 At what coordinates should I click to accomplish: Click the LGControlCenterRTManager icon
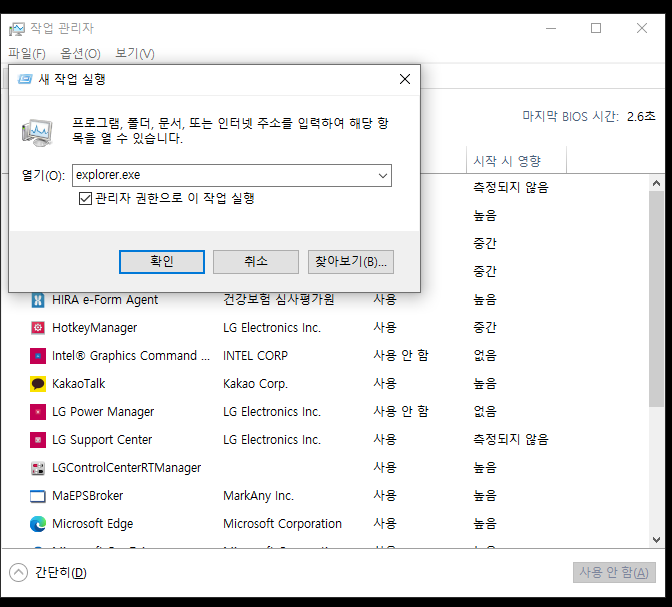tap(38, 468)
